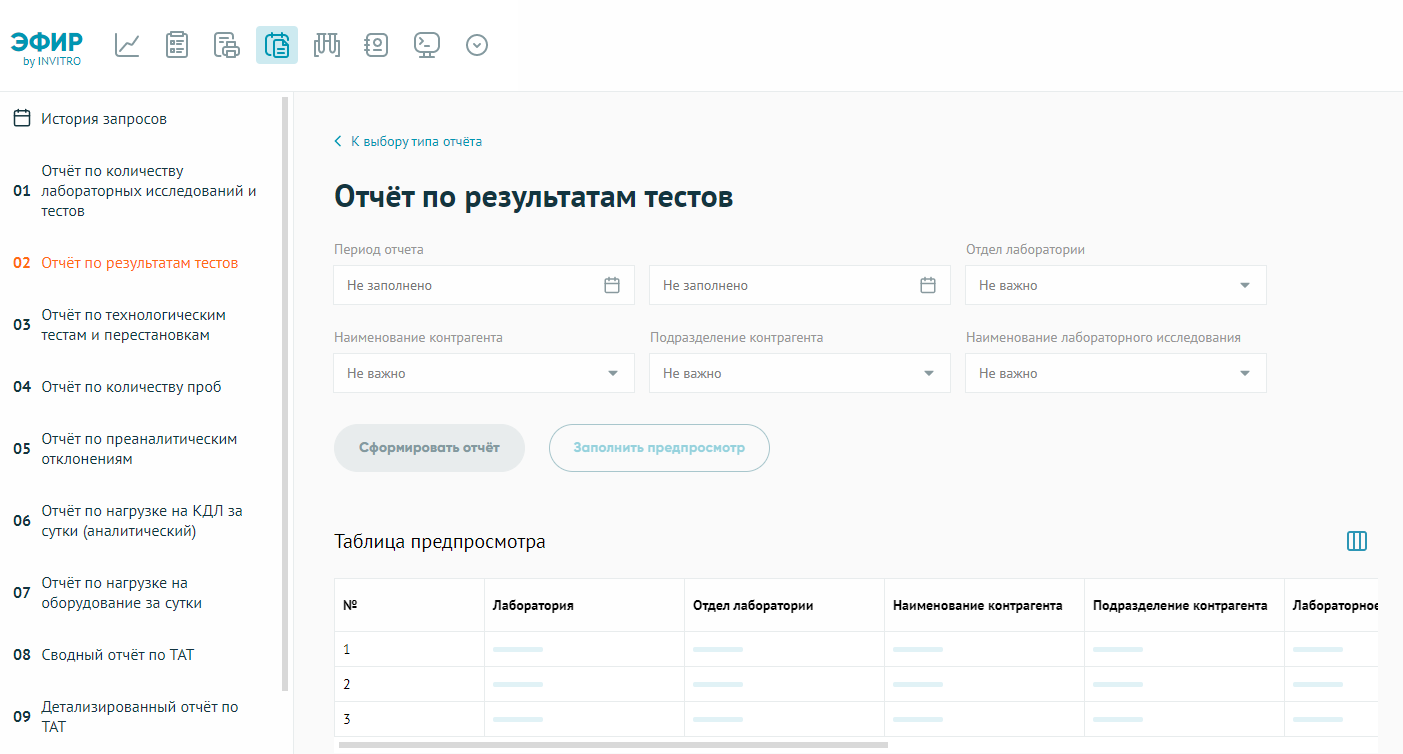Click the Сформировать отчёт button
This screenshot has width=1403, height=754.
click(429, 448)
